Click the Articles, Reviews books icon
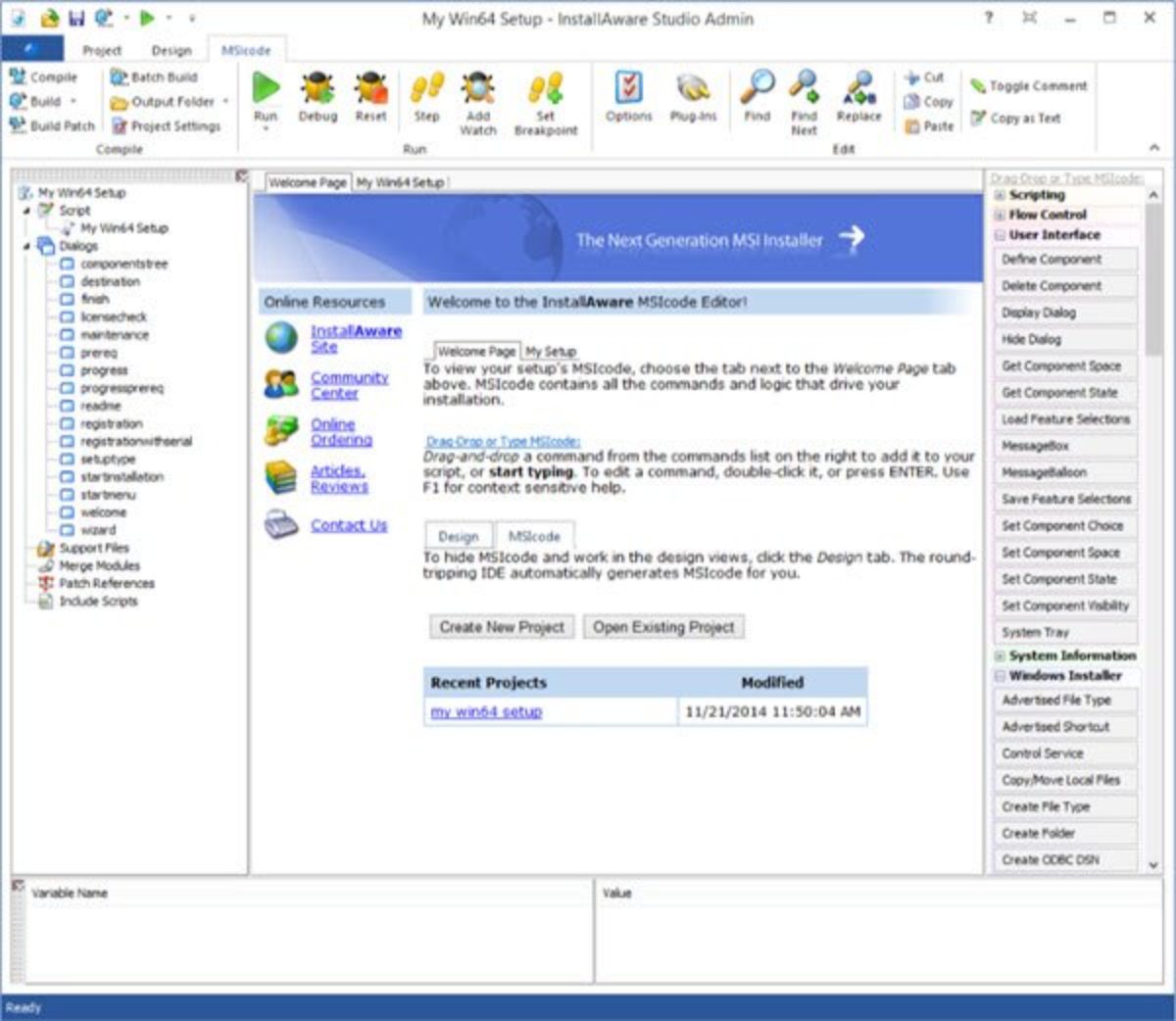 [x=281, y=478]
